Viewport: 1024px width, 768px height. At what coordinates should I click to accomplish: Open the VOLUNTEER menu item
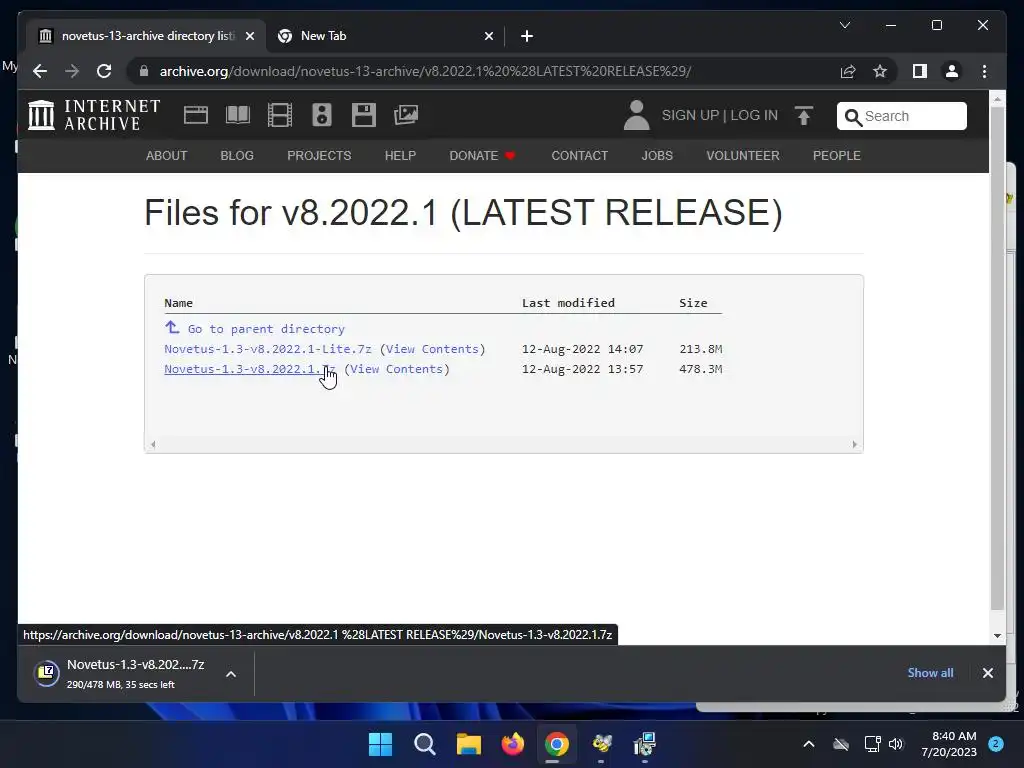743,155
